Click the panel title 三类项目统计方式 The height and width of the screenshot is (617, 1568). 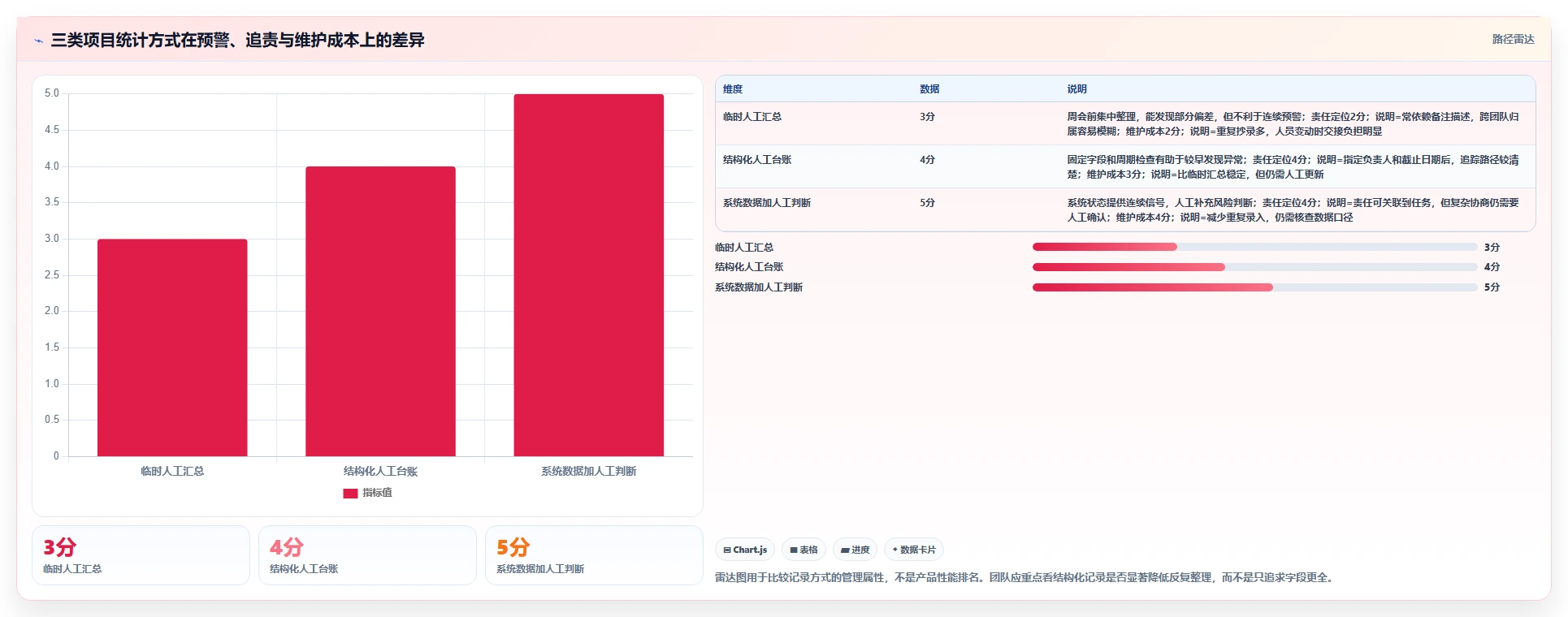tap(237, 41)
